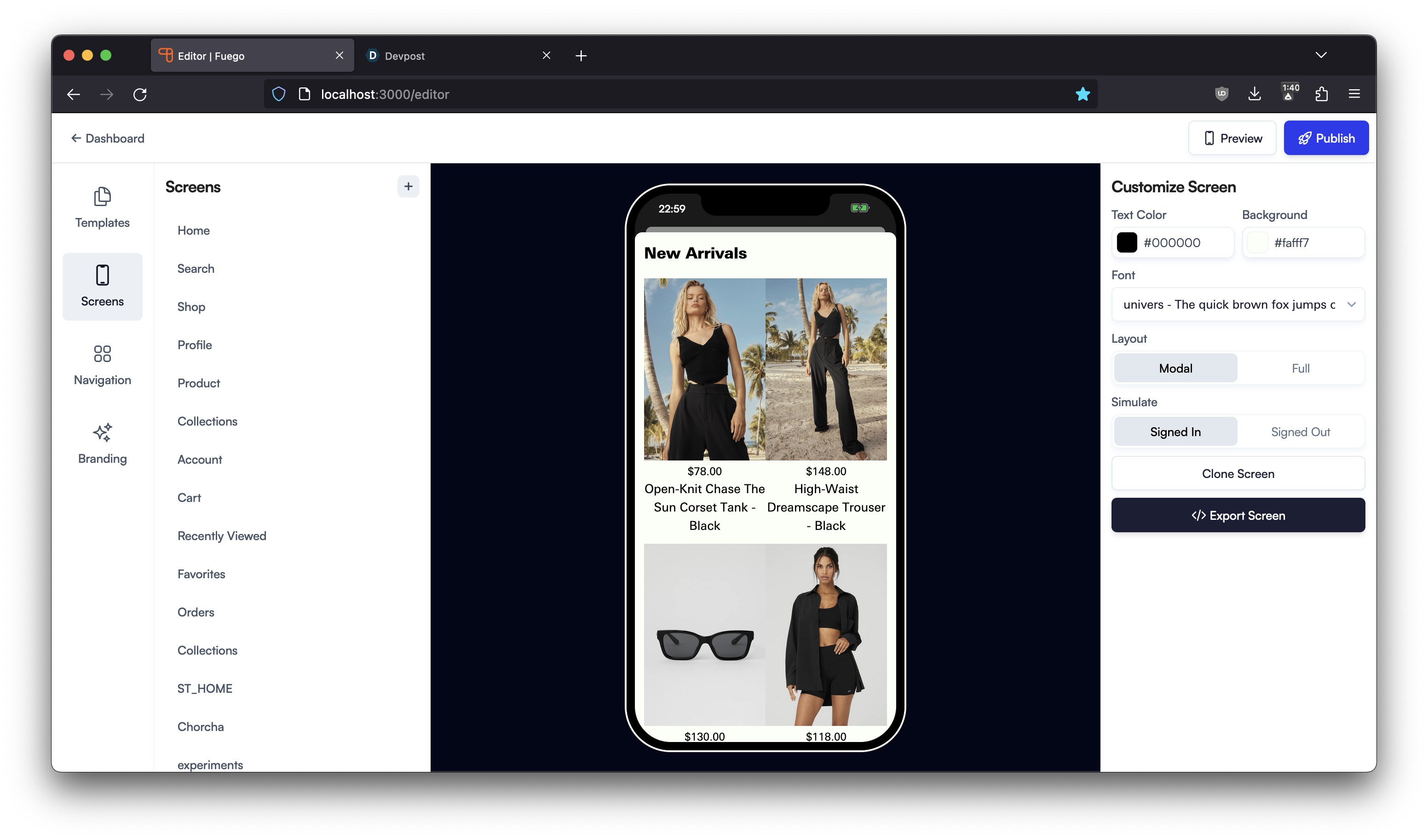
Task: Select the Modal layout option
Action: click(1175, 368)
